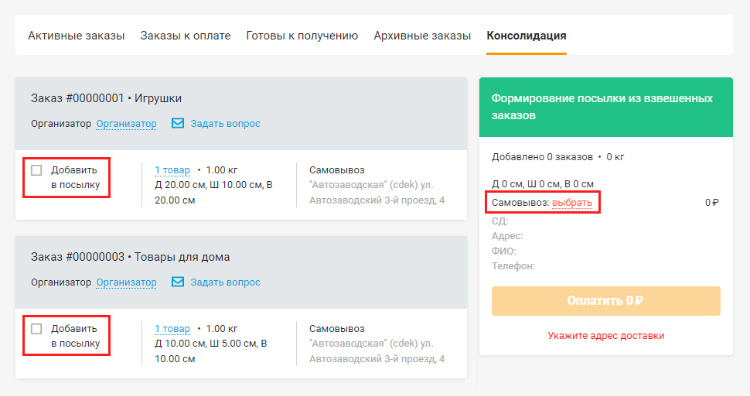Click Добавлено 0 заказов text
The image size is (750, 396).
[542, 157]
